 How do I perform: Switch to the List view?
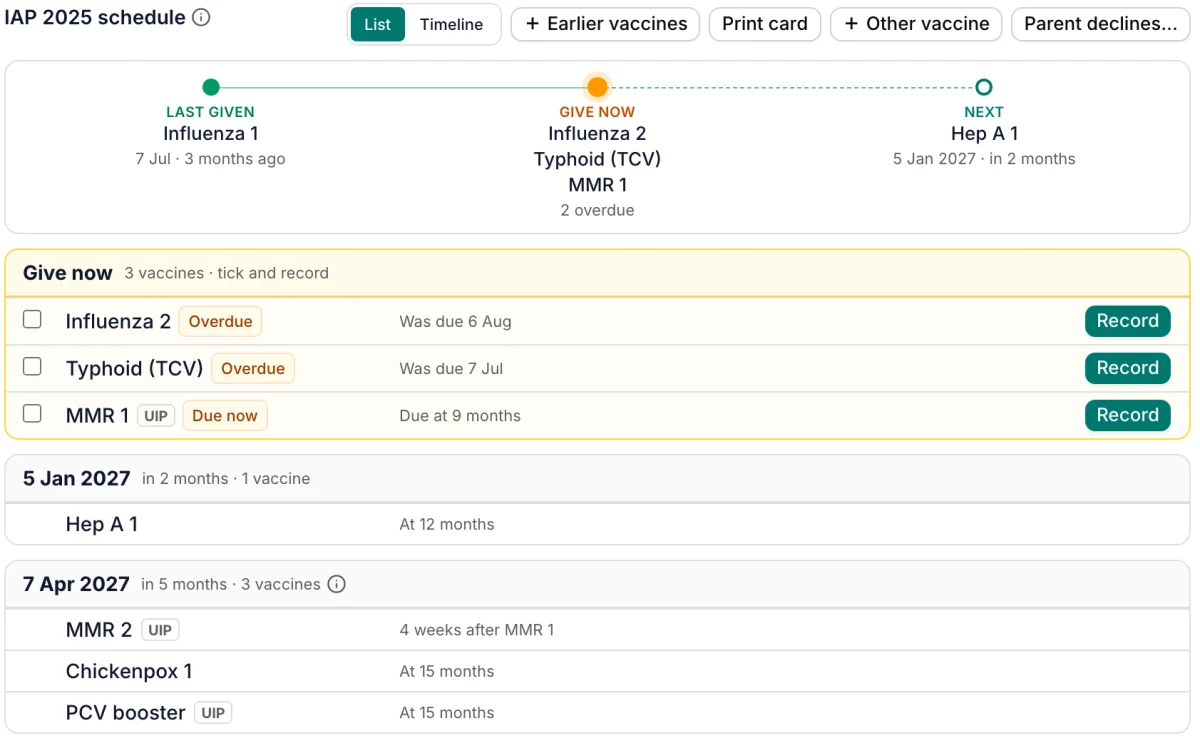378,24
